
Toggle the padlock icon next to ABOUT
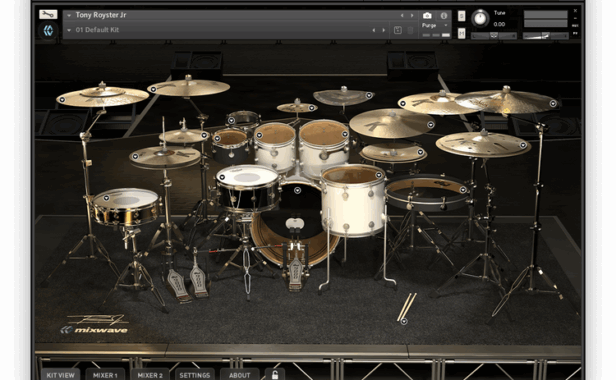[275, 375]
